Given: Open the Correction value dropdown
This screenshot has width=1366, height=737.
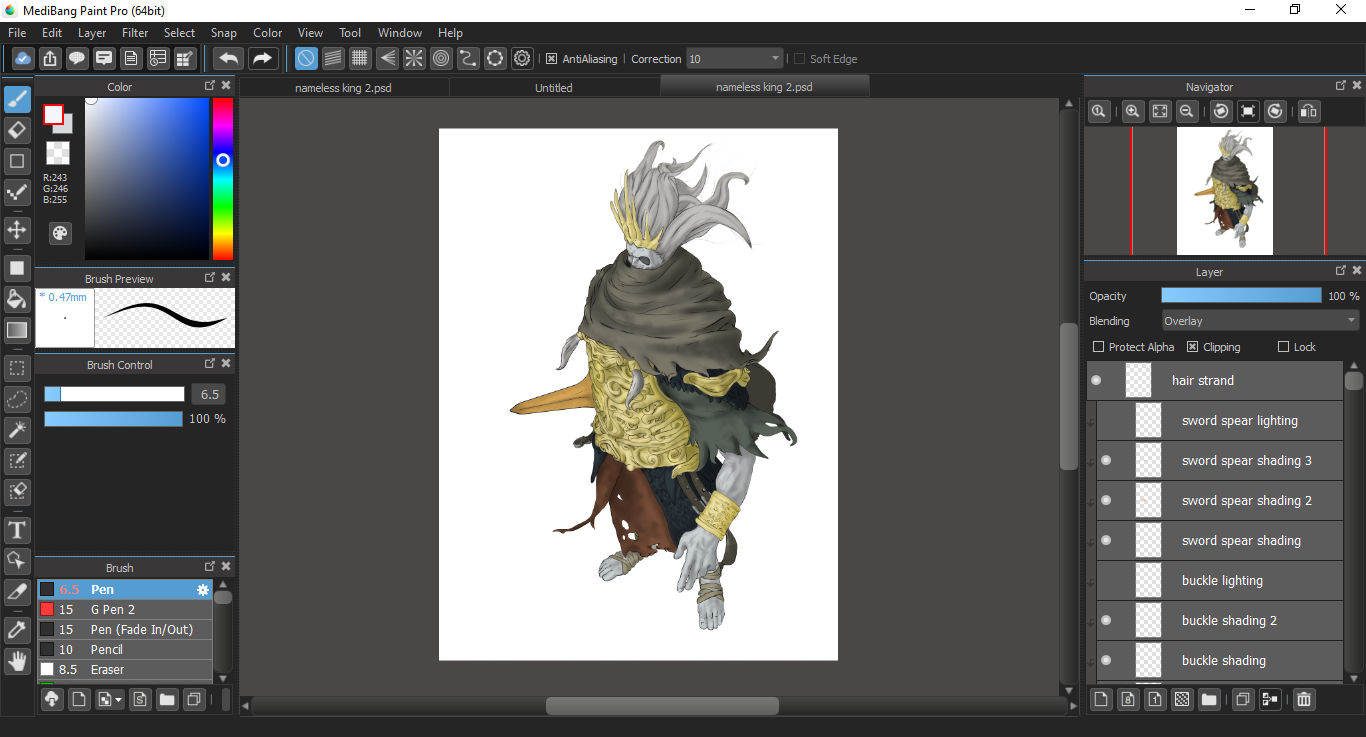Looking at the screenshot, I should point(734,59).
